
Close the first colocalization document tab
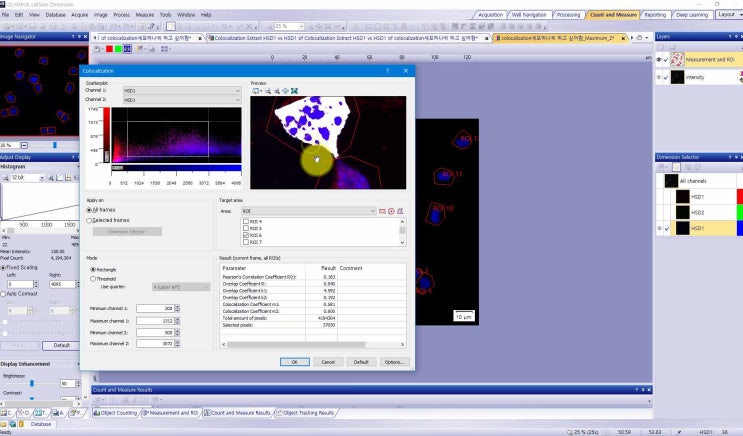click(199, 38)
